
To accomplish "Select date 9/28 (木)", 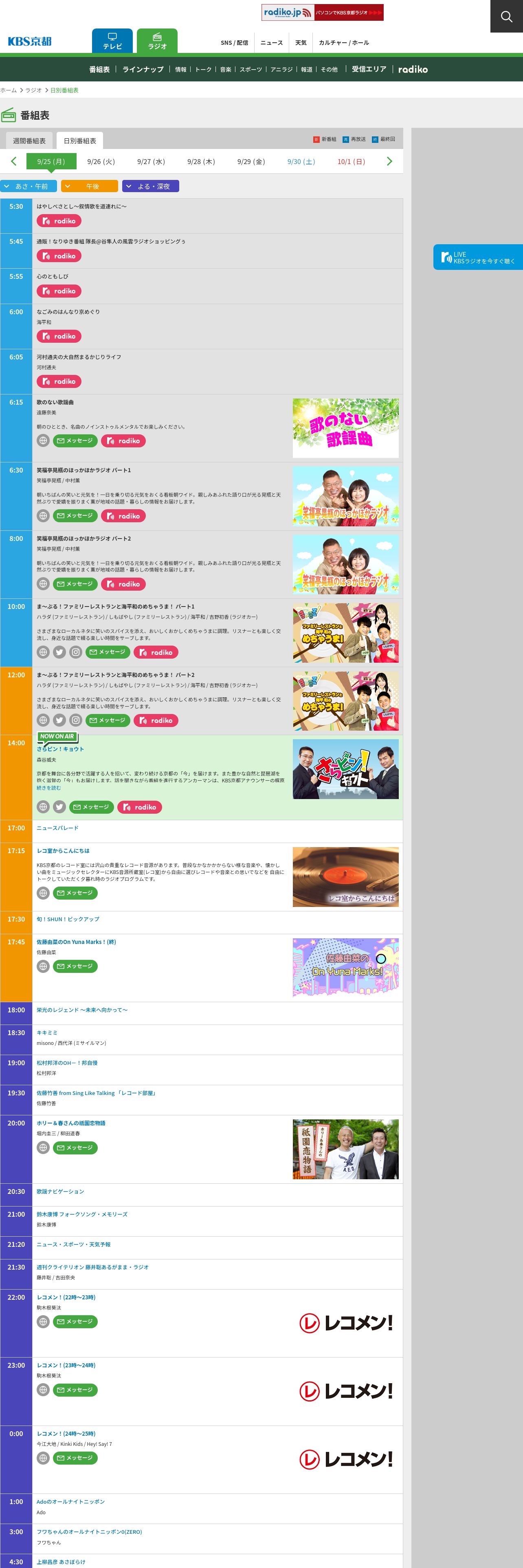I will coord(201,161).
